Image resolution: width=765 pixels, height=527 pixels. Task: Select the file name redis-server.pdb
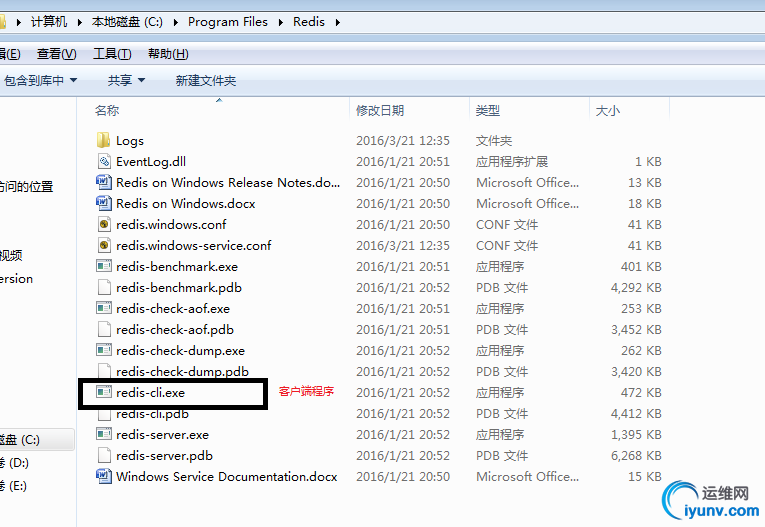point(164,456)
